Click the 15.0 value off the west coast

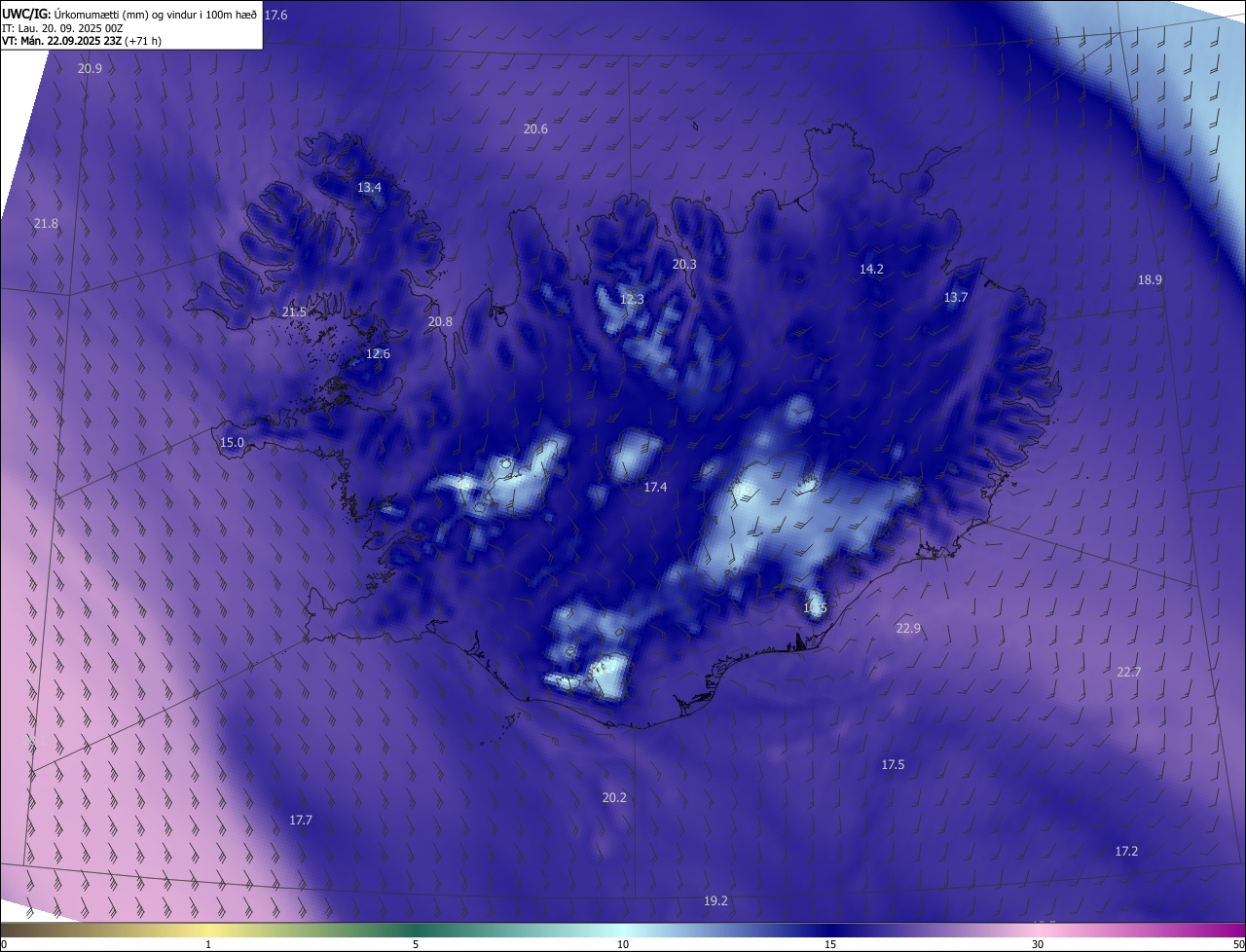pos(232,442)
